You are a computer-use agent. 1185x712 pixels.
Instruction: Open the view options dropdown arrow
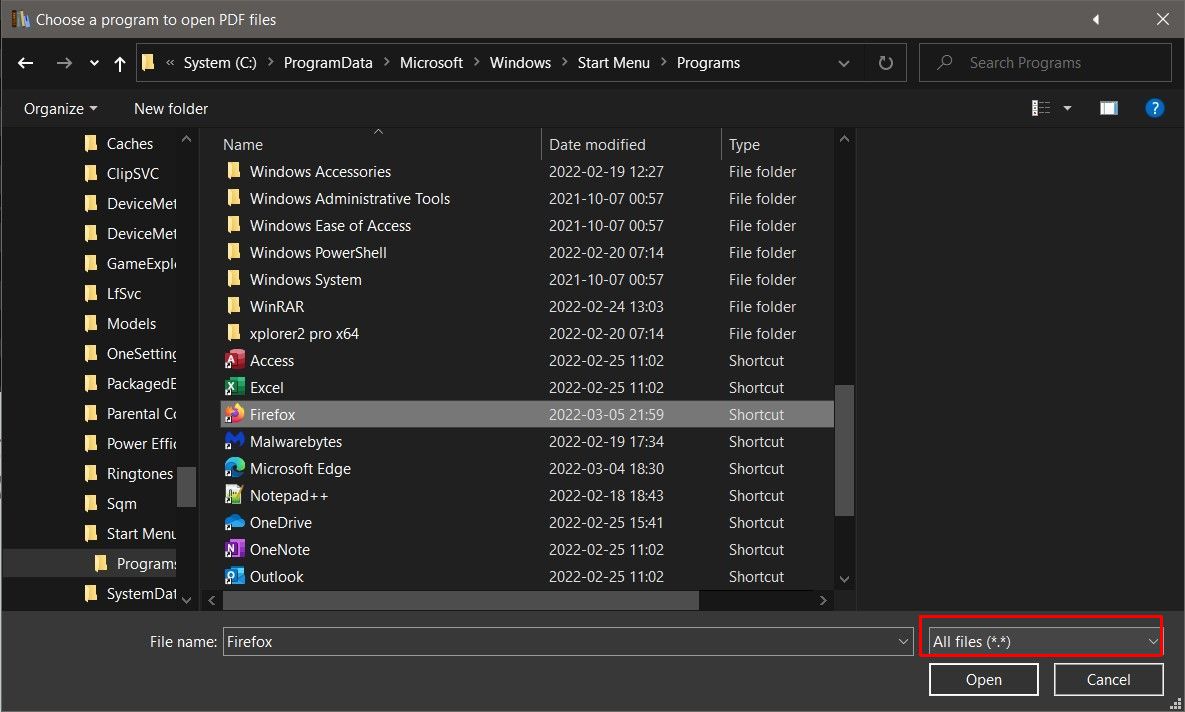pyautogui.click(x=1067, y=108)
